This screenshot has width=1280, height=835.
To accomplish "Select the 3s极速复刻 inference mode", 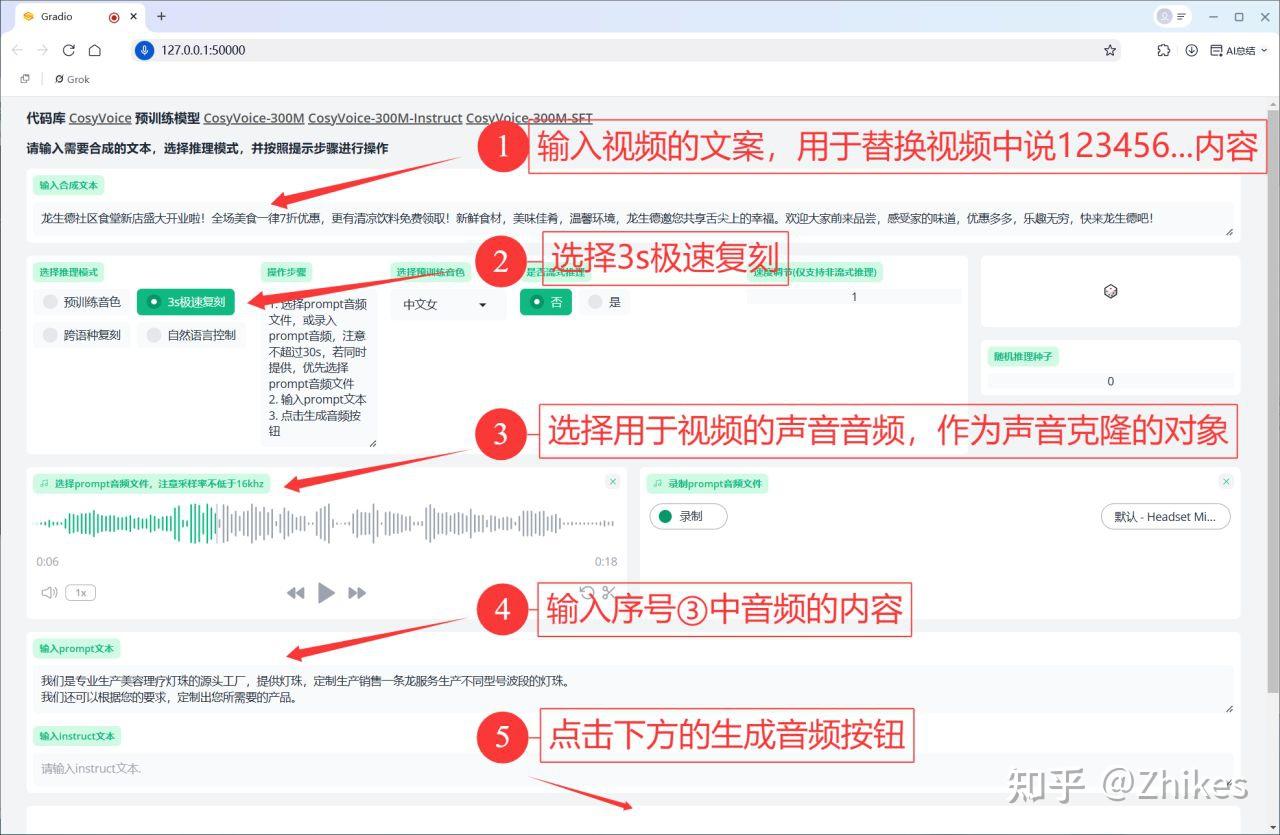I will point(186,302).
